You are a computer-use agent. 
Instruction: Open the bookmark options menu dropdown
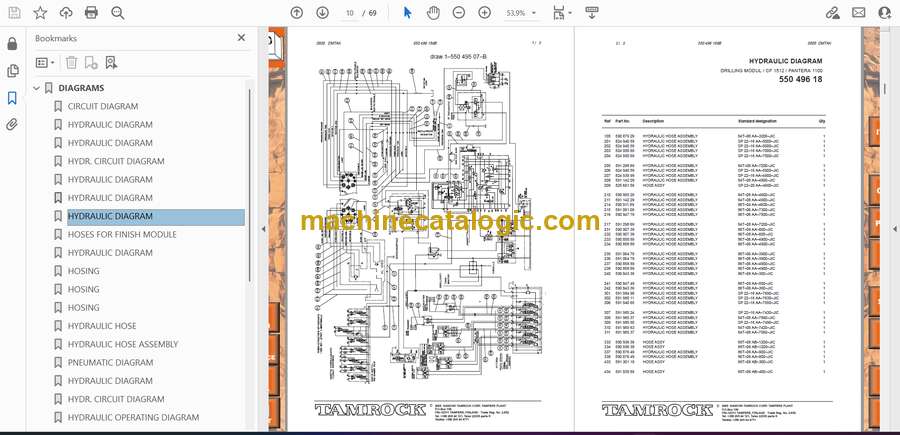pyautogui.click(x=45, y=63)
